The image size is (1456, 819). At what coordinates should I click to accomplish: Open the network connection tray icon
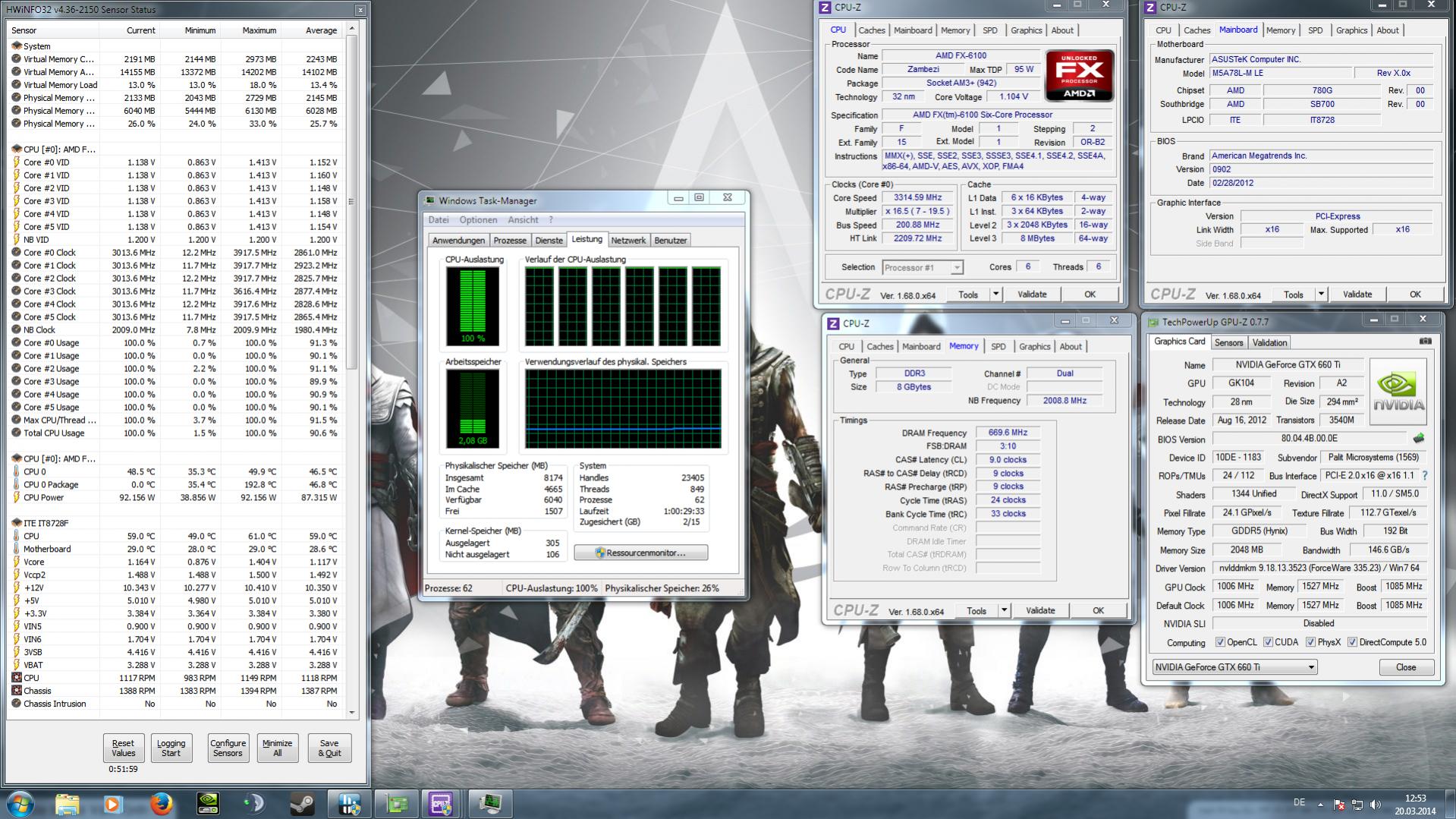[1357, 805]
